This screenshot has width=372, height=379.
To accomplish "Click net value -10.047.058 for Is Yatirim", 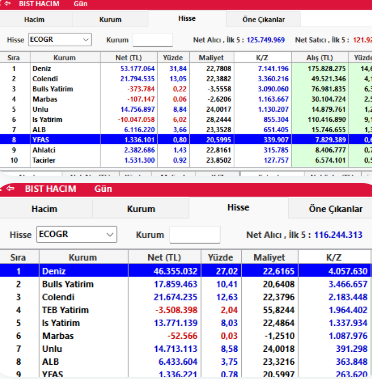I will 136,119.
